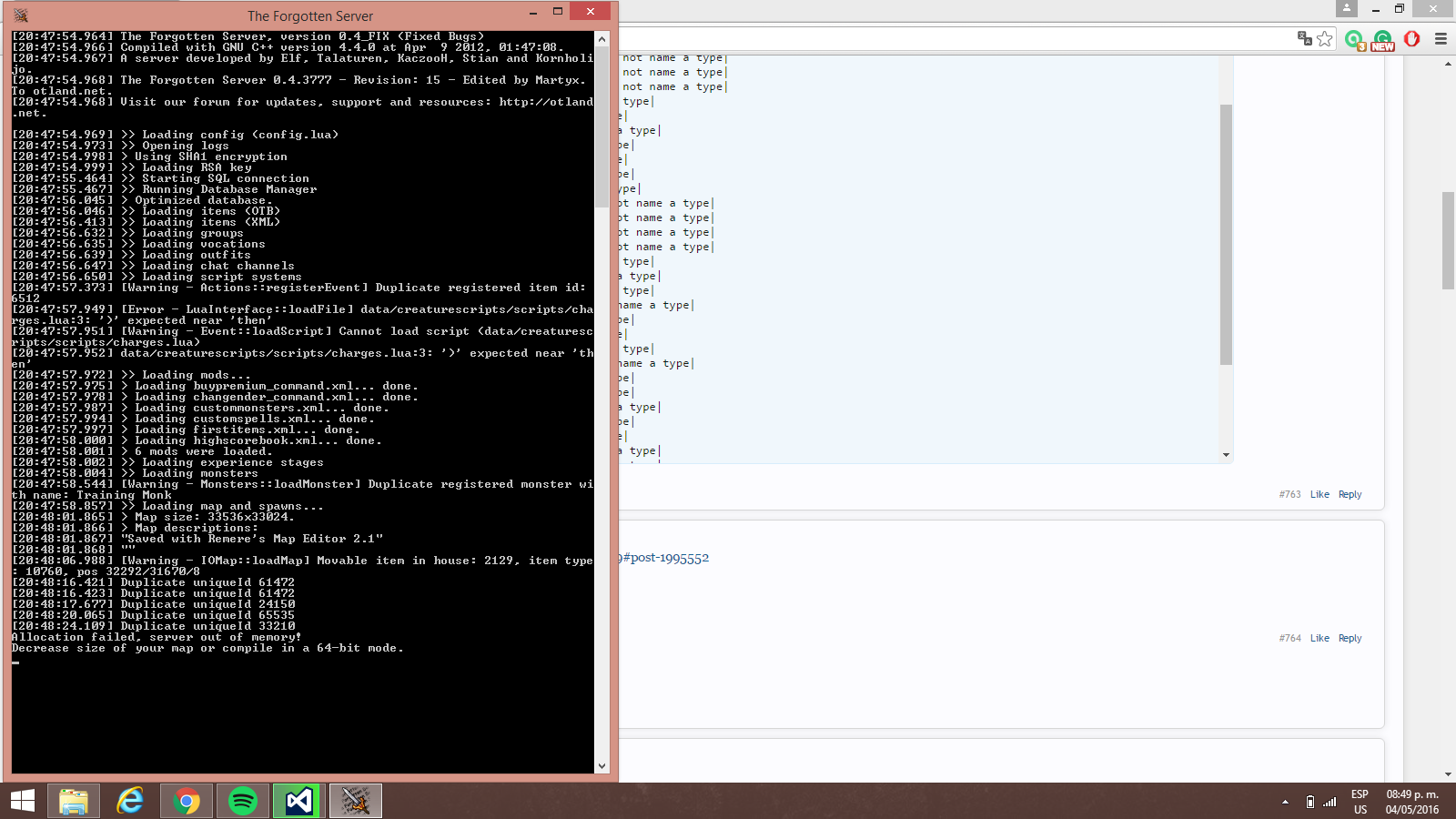Bookmark this page with the star icon
The height and width of the screenshot is (819, 1456).
click(x=1325, y=38)
